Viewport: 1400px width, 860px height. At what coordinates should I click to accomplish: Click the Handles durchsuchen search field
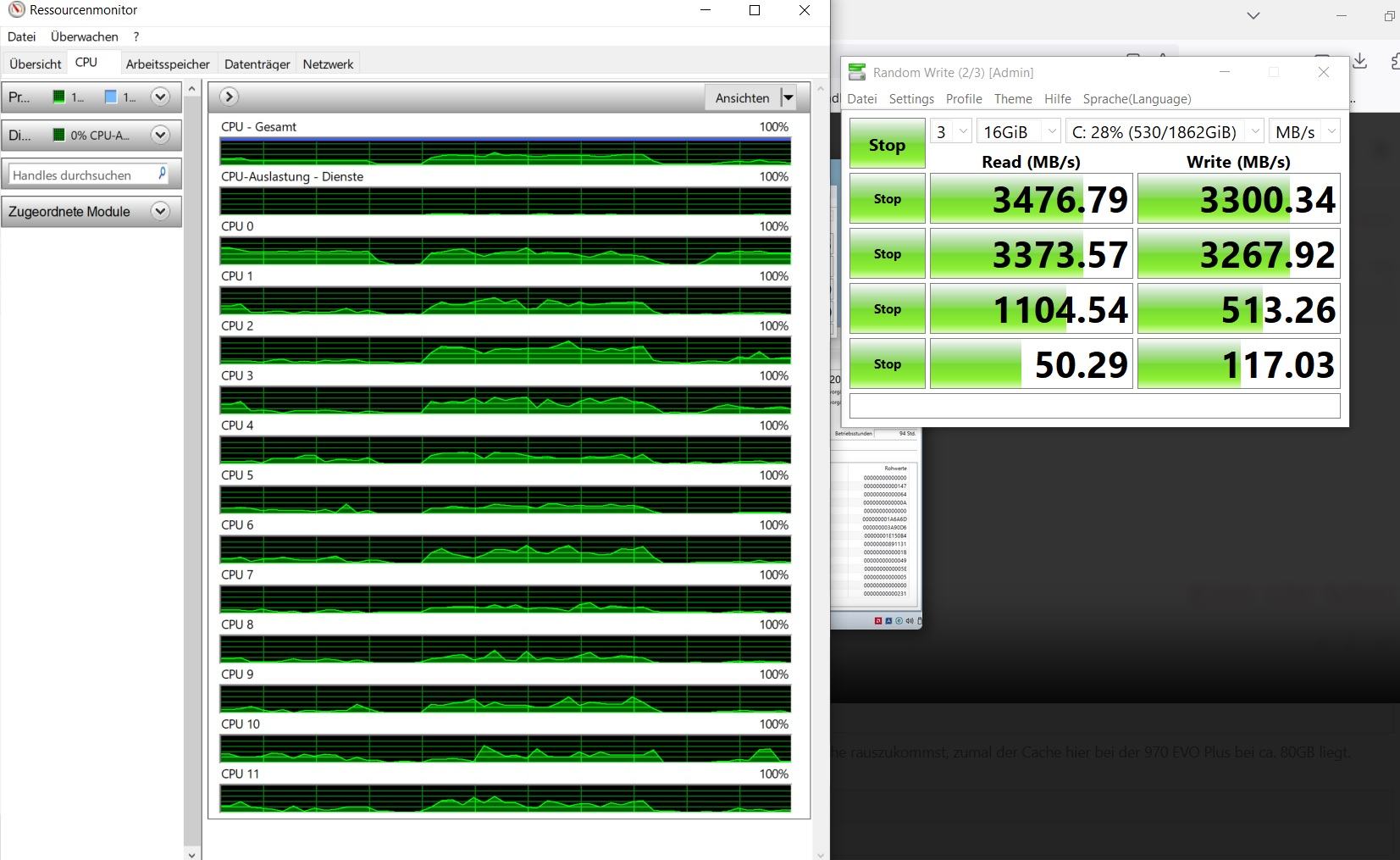point(90,175)
